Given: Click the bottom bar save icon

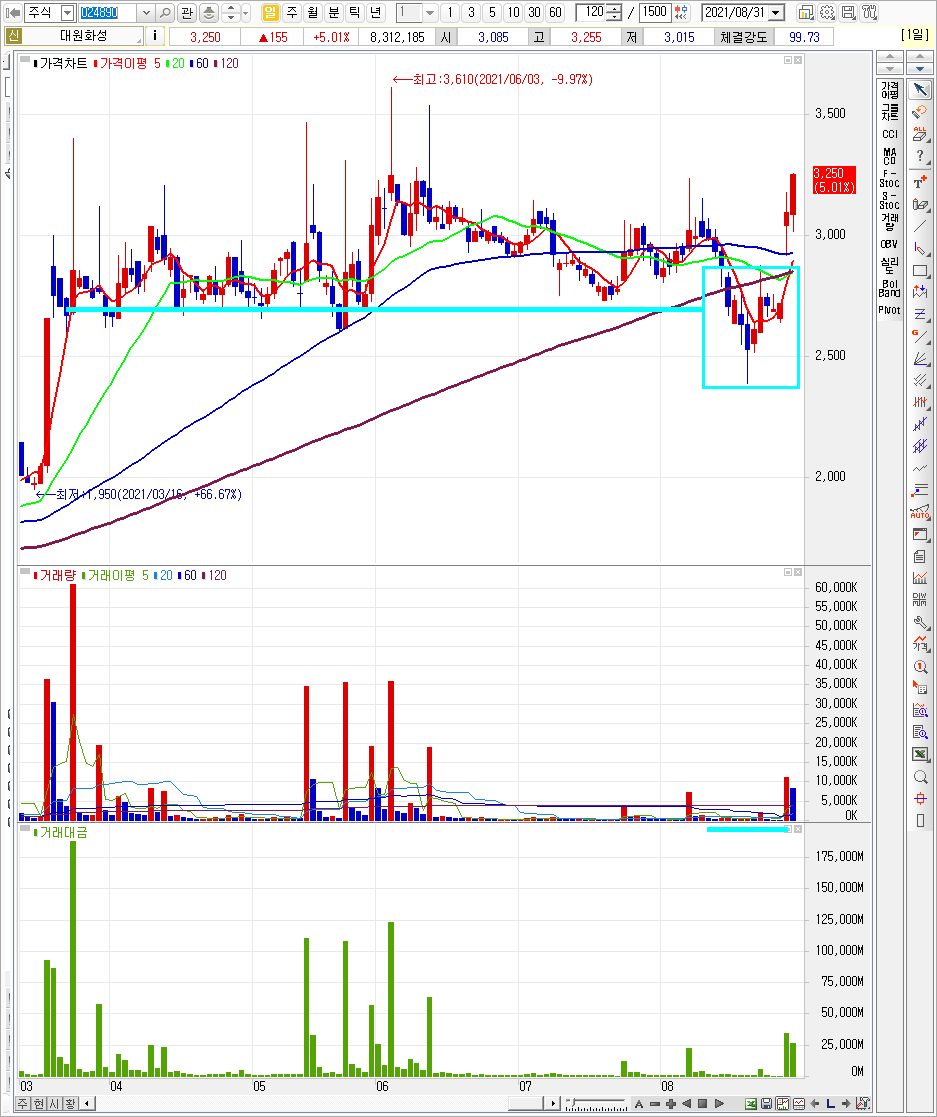Looking at the screenshot, I should pyautogui.click(x=766, y=1103).
